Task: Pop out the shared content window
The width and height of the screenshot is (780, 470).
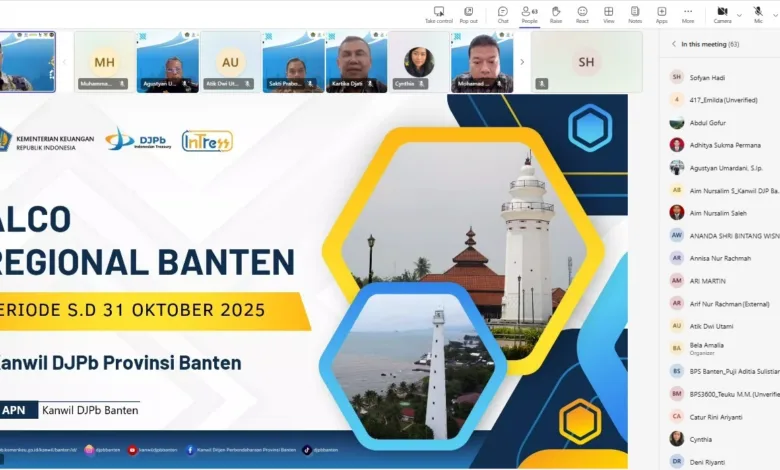Action: [468, 13]
